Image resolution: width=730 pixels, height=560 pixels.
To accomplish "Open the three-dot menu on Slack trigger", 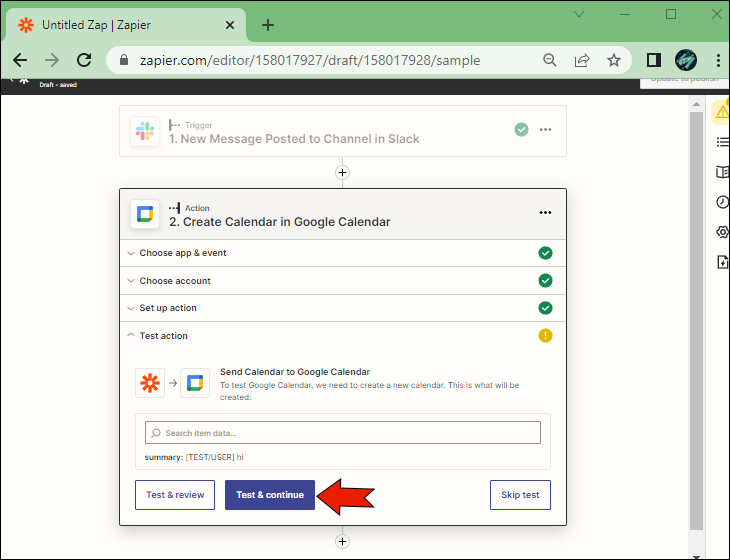I will pos(545,130).
